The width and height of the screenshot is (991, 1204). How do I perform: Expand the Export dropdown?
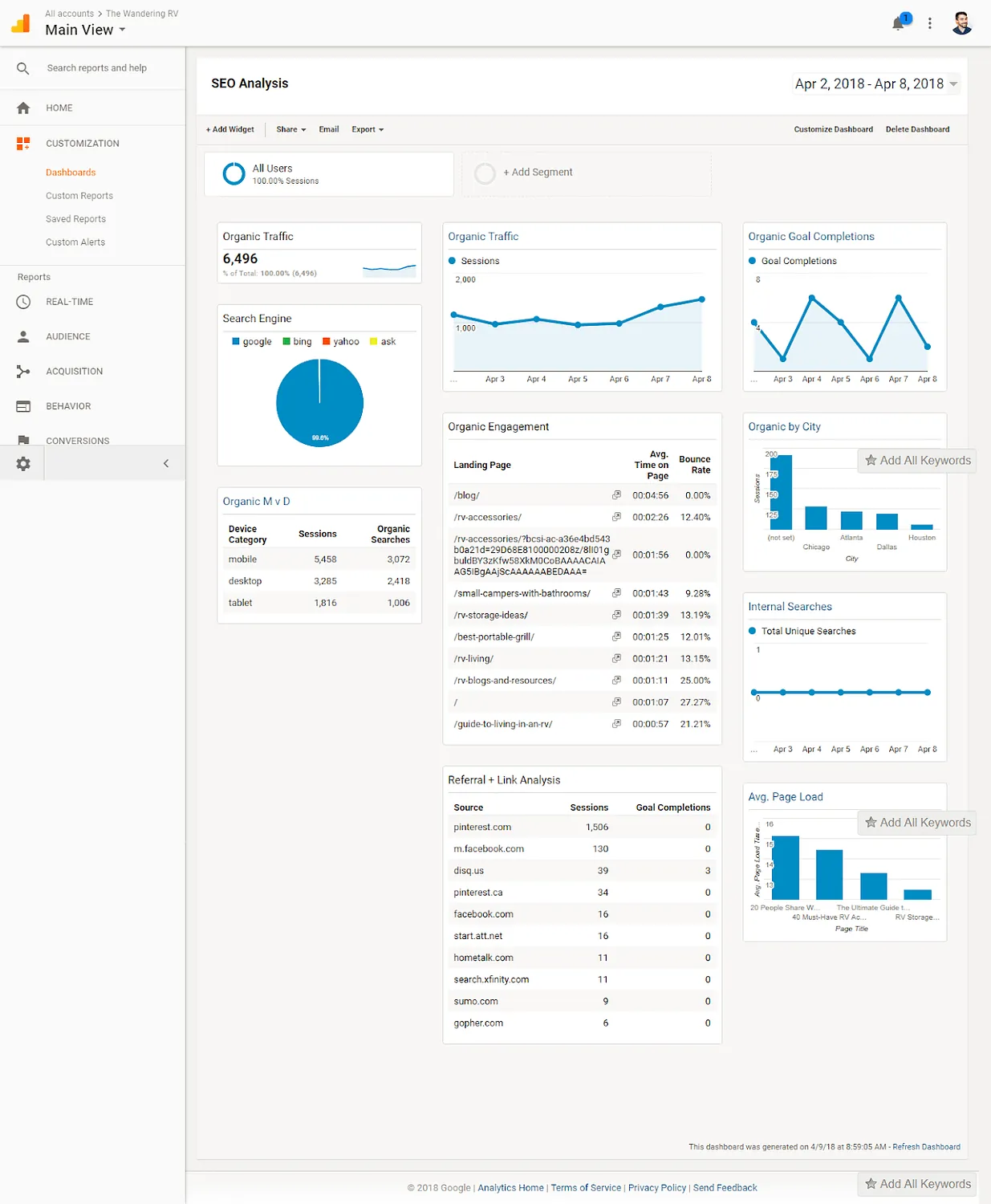pyautogui.click(x=368, y=129)
